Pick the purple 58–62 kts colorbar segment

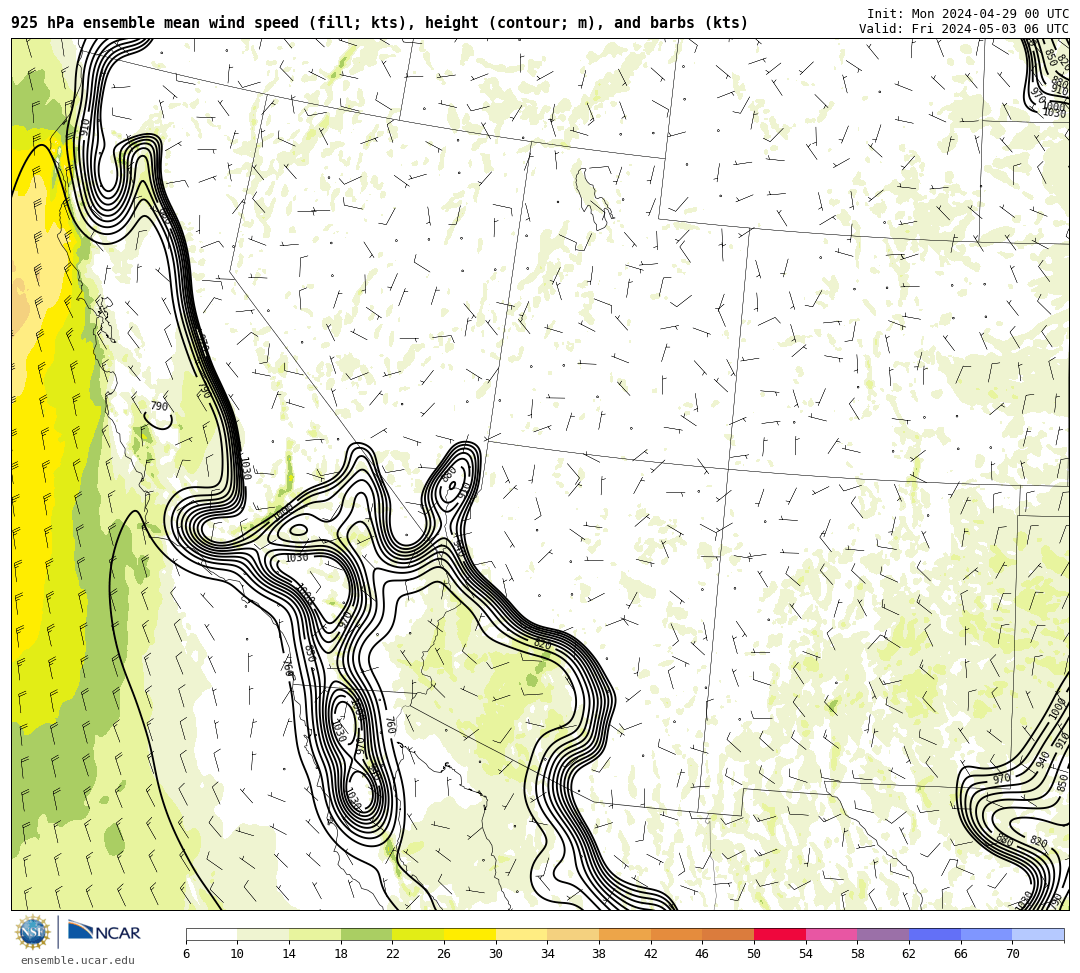[x=883, y=934]
